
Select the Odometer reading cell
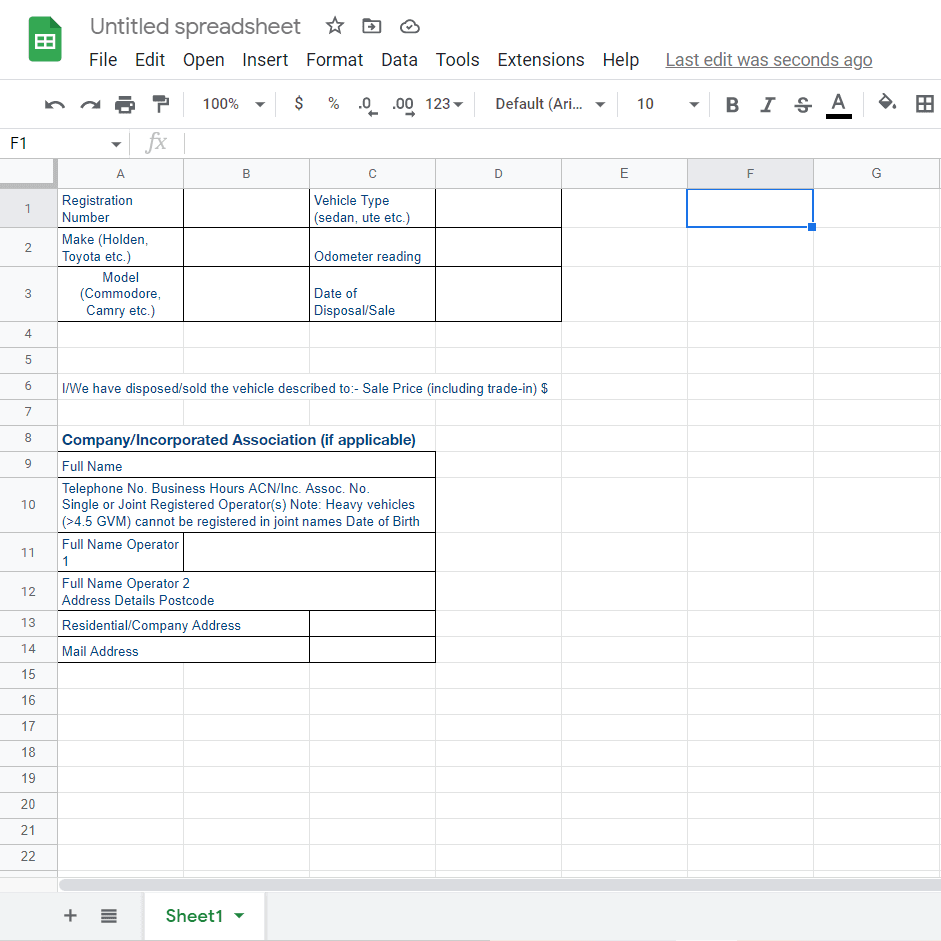click(373, 247)
